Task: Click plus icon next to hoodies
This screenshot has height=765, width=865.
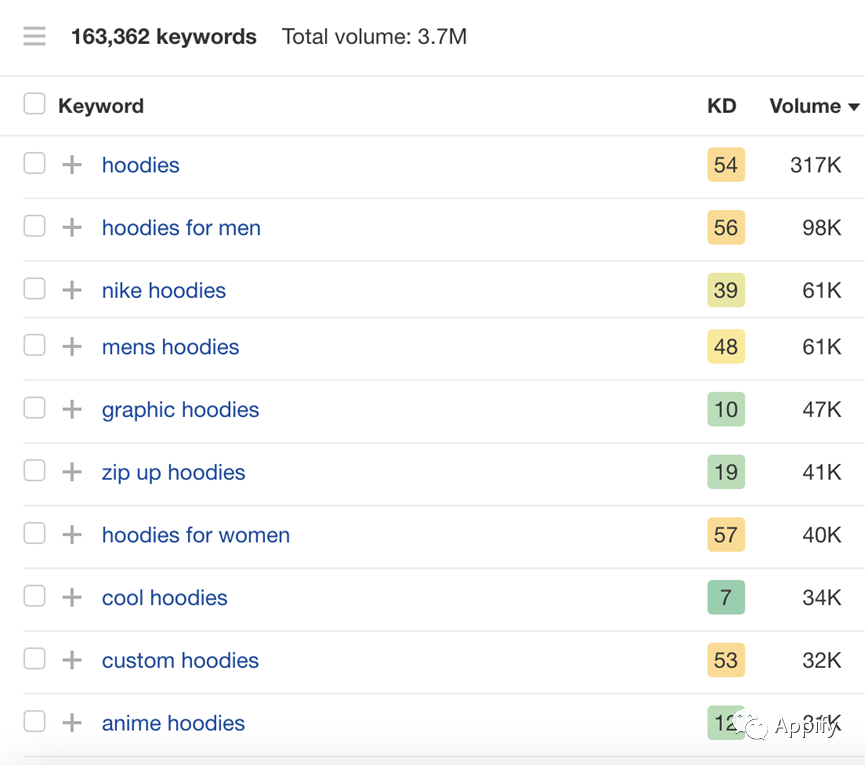Action: pyautogui.click(x=72, y=164)
